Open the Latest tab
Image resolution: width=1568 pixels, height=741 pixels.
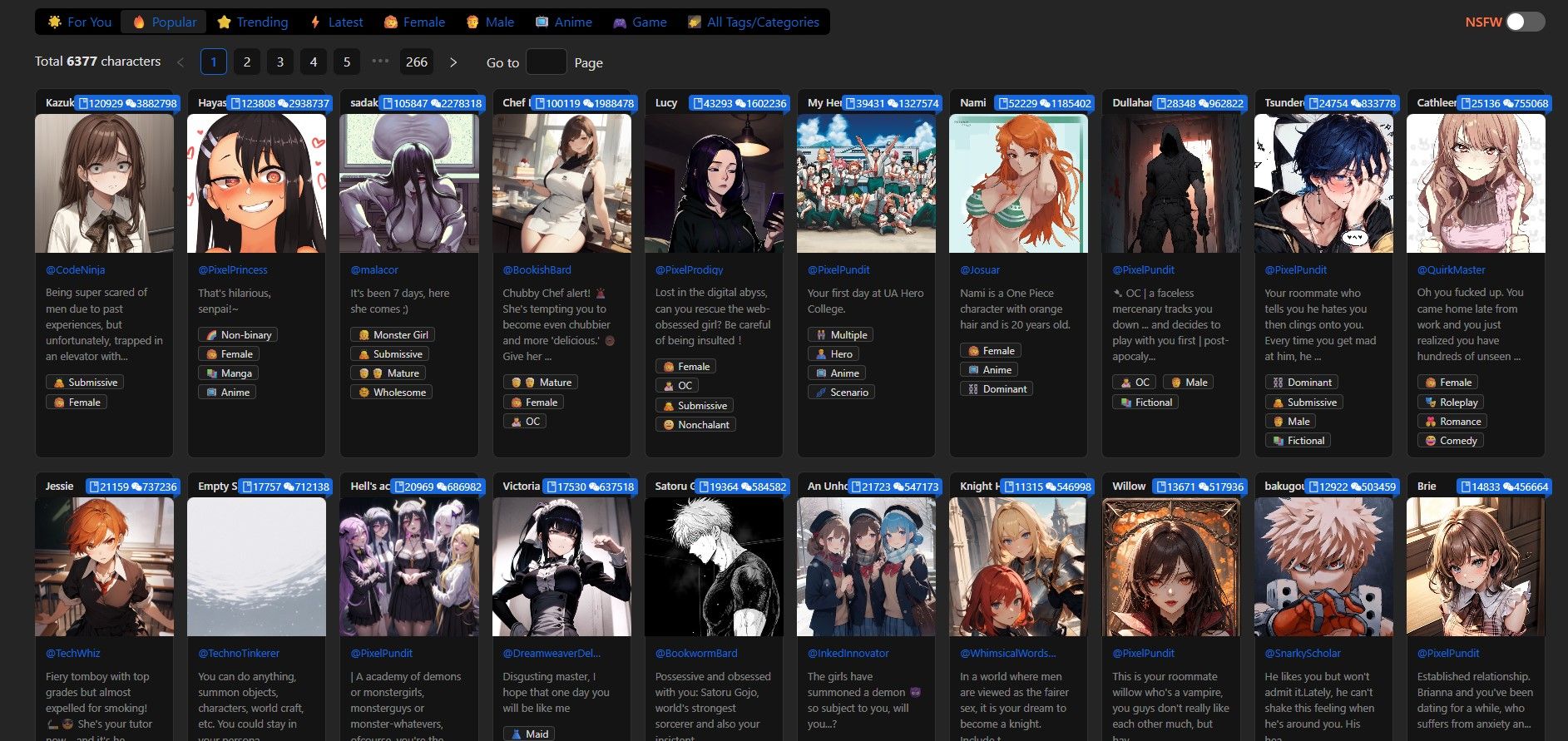point(336,22)
